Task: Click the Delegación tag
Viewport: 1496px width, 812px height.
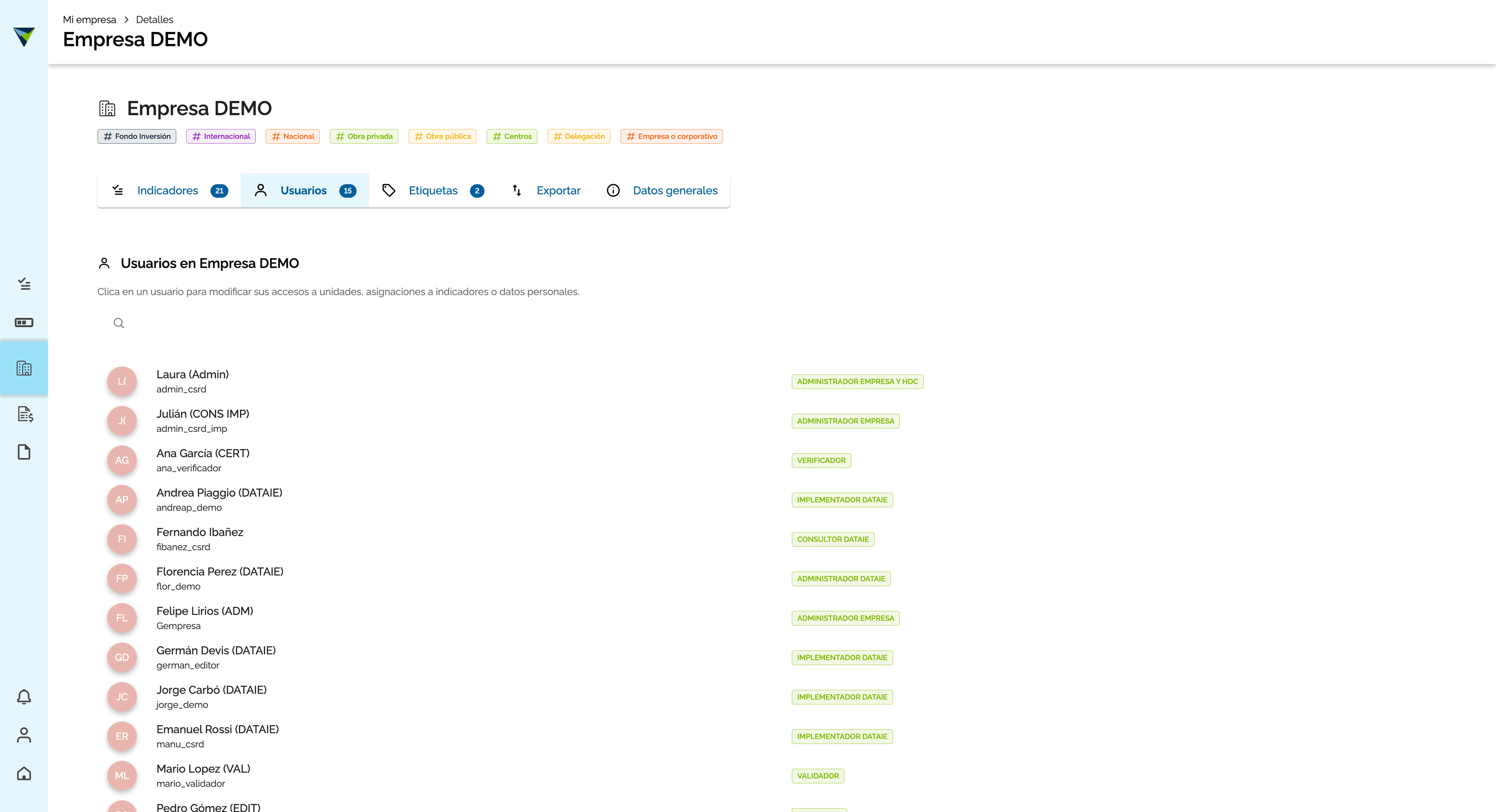Action: pos(579,136)
